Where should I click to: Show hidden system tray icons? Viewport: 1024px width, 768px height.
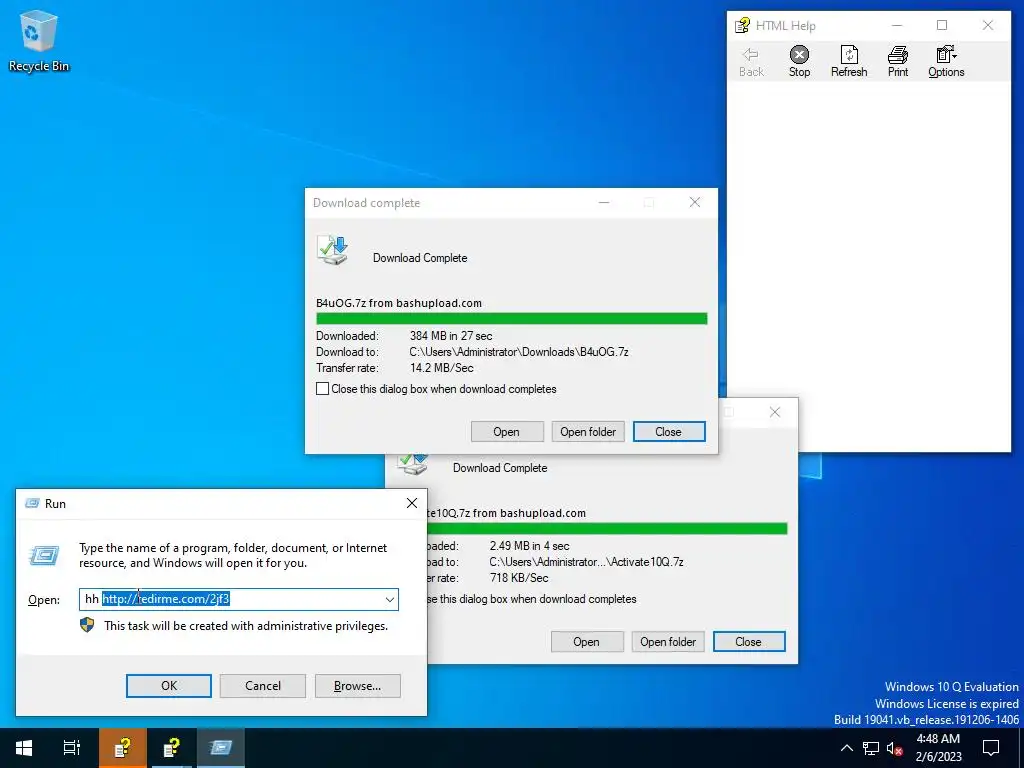(x=846, y=748)
